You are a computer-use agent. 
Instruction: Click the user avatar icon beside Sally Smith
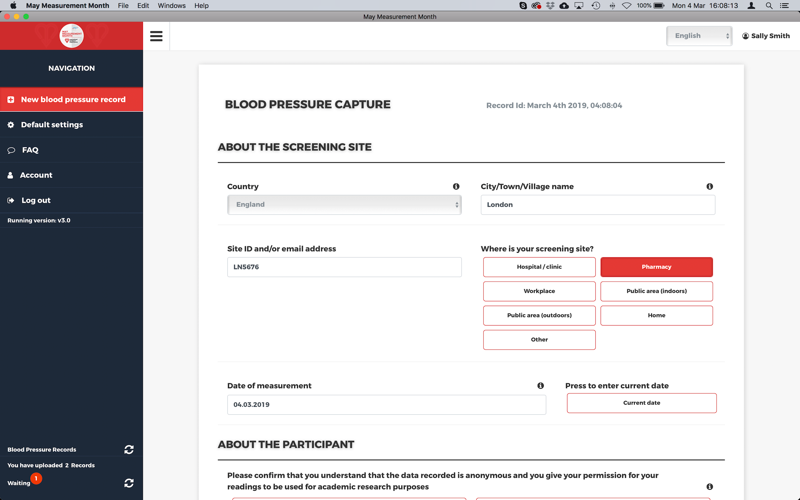[745, 36]
